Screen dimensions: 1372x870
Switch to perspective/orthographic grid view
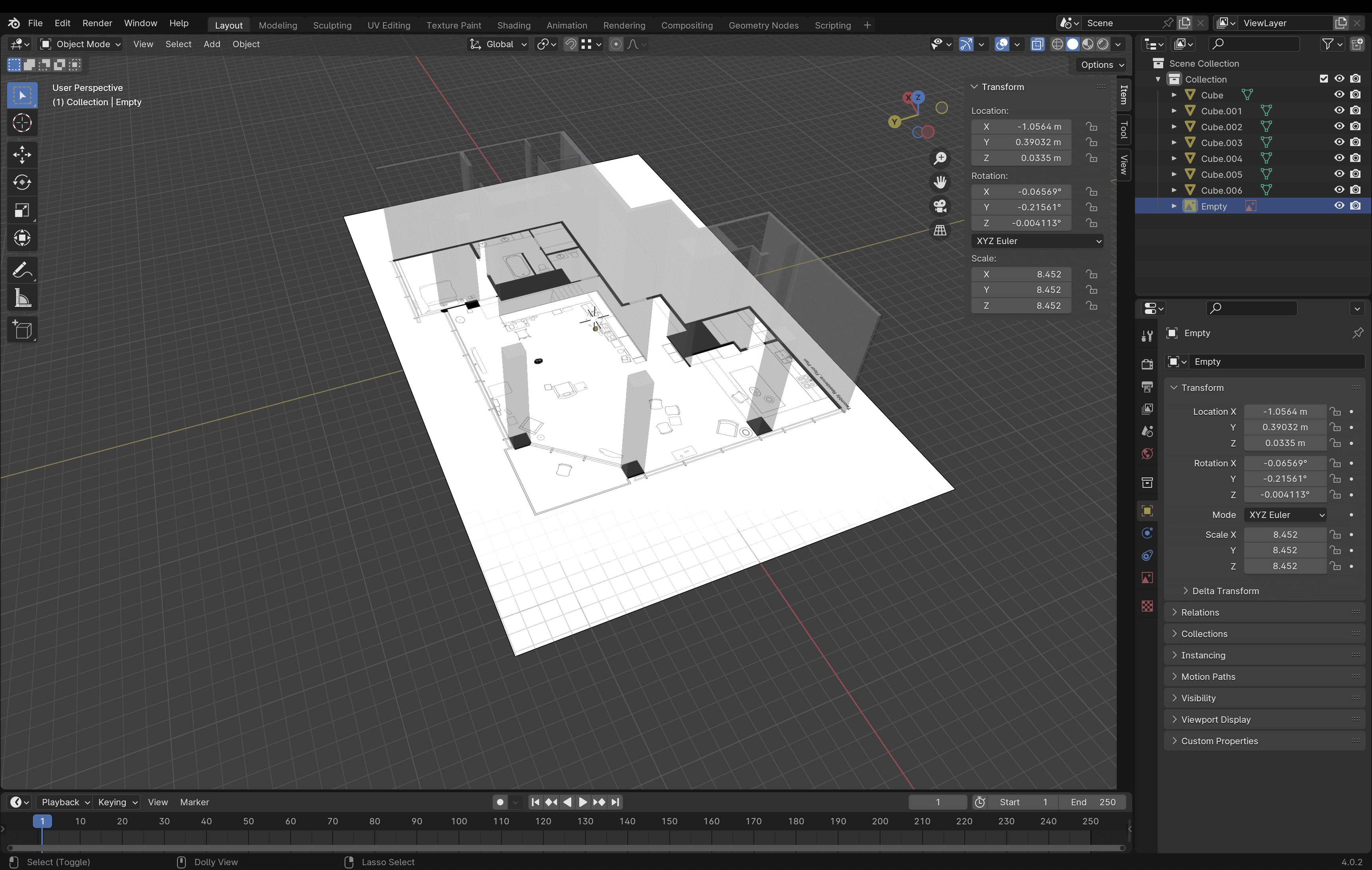940,230
